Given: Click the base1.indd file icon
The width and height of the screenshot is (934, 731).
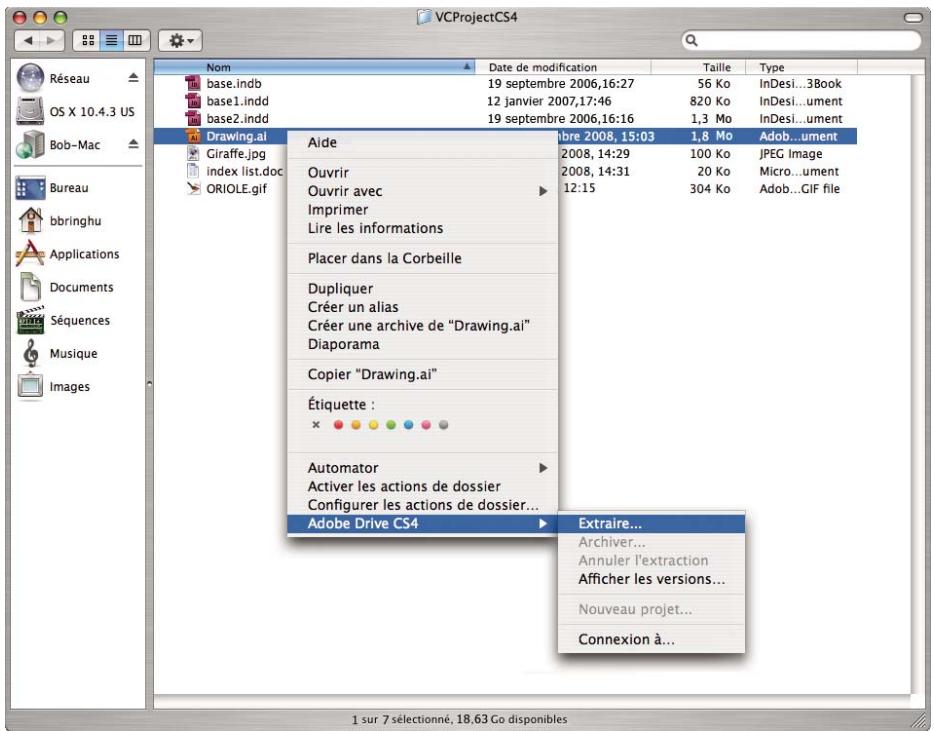Looking at the screenshot, I should click(192, 101).
